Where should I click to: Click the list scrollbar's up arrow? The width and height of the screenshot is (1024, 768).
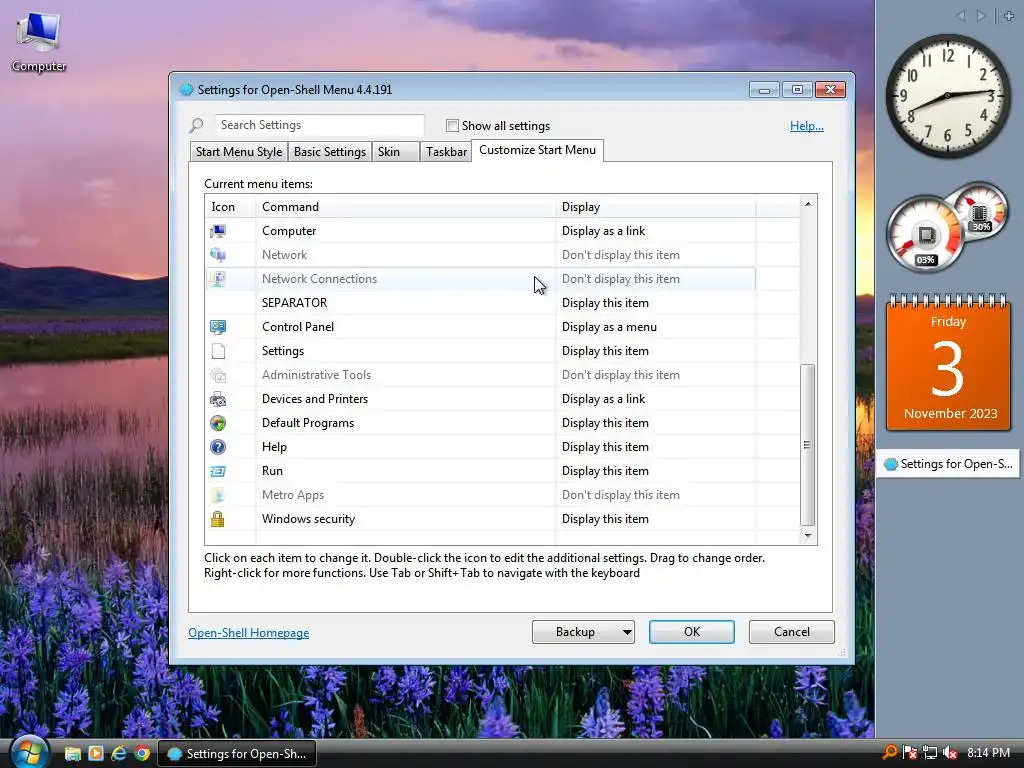[808, 204]
